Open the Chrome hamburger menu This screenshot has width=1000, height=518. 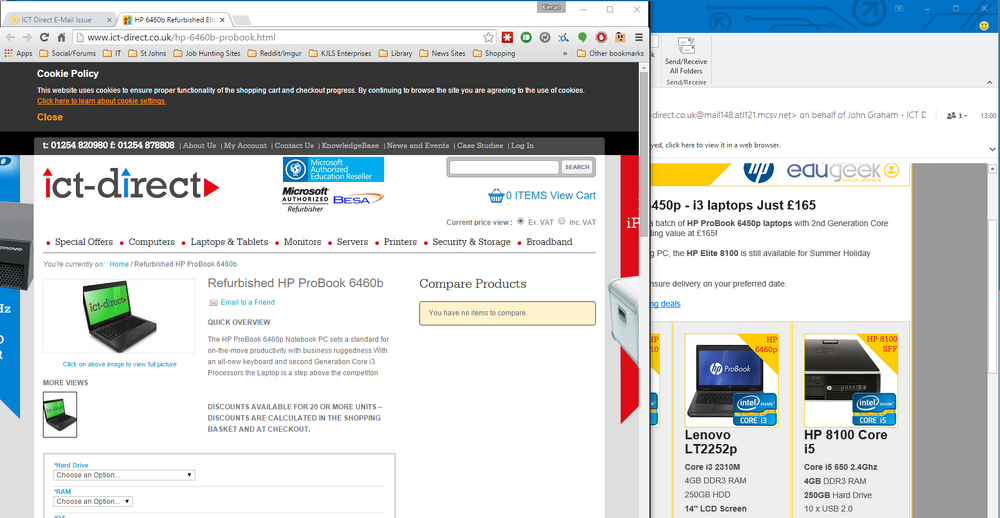click(639, 38)
